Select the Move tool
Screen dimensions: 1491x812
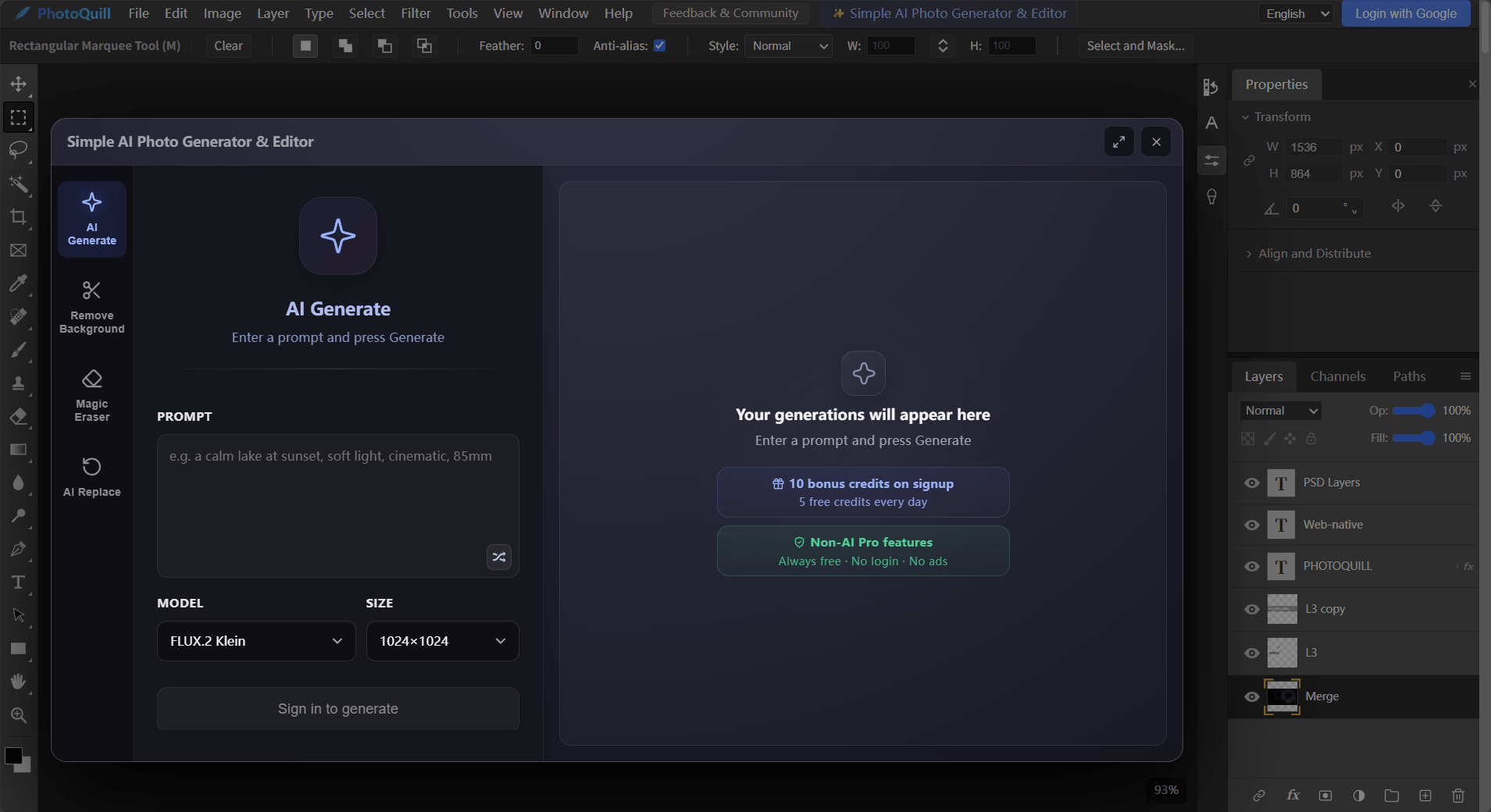[x=18, y=84]
